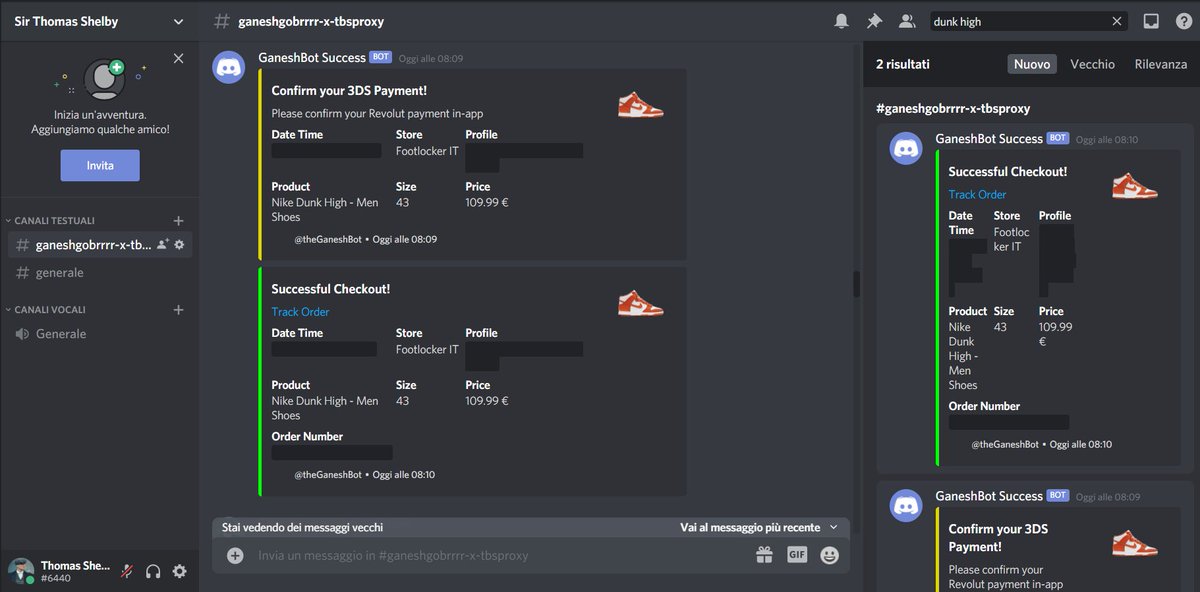
Task: Click the GaneshBot avatar in main chat
Action: point(229,67)
